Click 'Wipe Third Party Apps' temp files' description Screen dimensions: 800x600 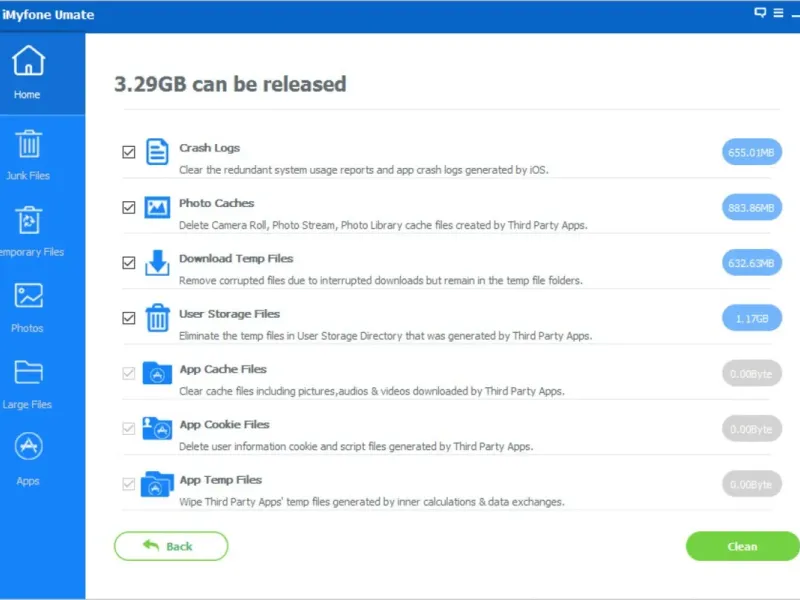coord(372,502)
